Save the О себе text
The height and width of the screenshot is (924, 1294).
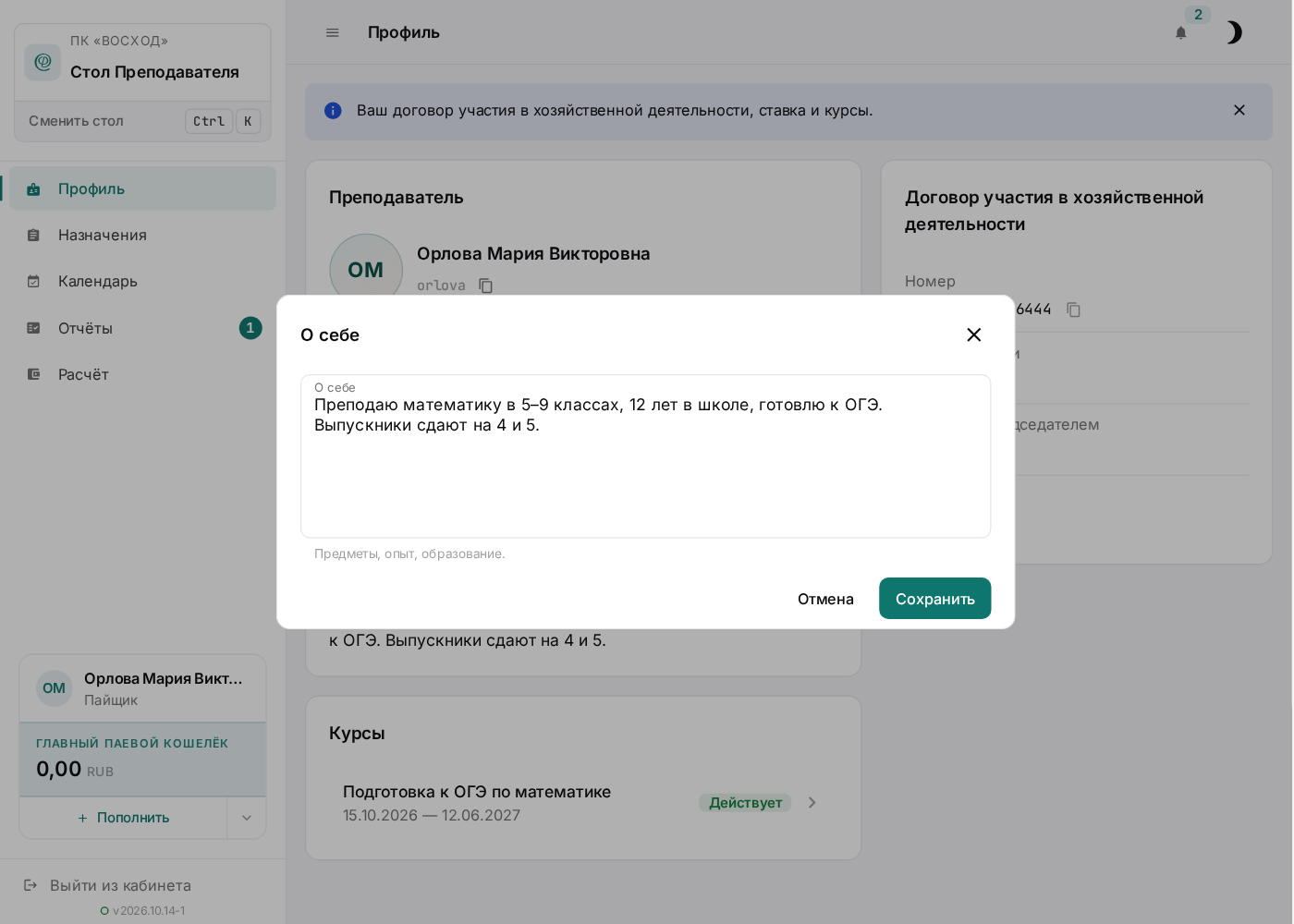coord(934,599)
